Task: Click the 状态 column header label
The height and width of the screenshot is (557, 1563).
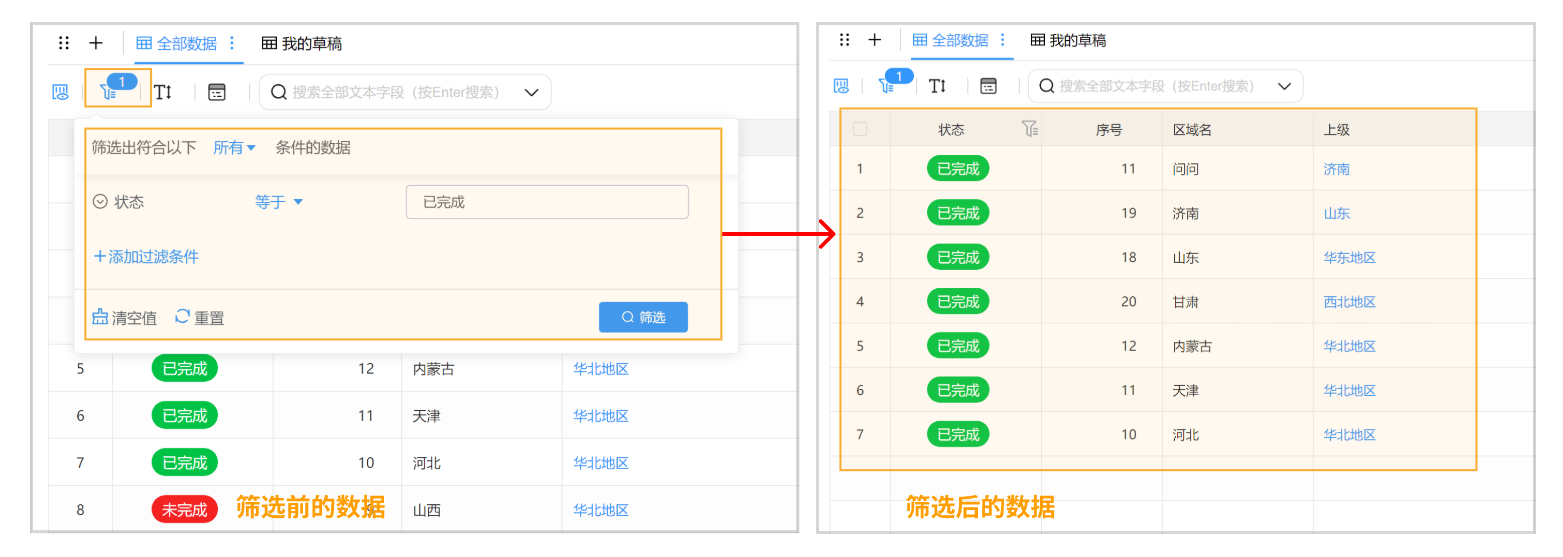Action: click(951, 130)
